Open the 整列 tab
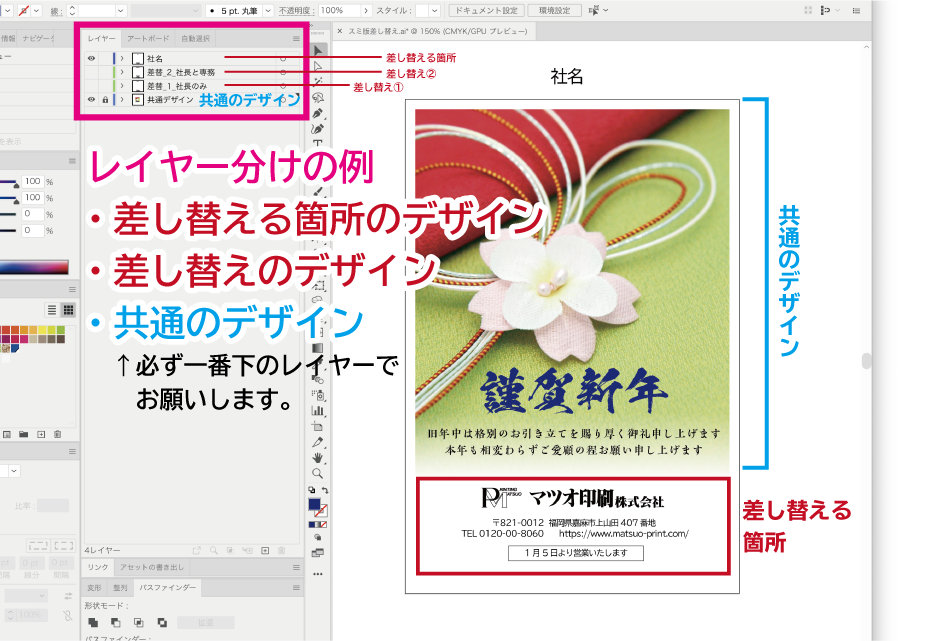940x641 pixels. coord(120,588)
